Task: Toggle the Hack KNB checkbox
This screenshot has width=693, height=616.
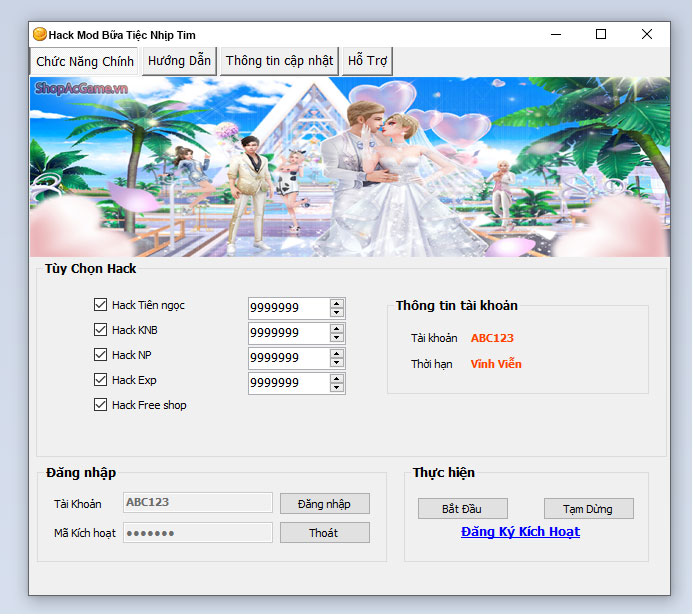Action: coord(100,330)
